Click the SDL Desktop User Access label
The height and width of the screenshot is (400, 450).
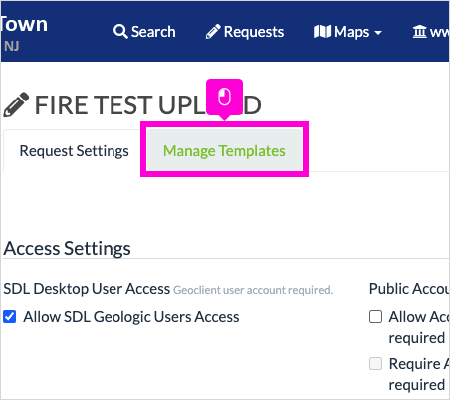(x=87, y=289)
